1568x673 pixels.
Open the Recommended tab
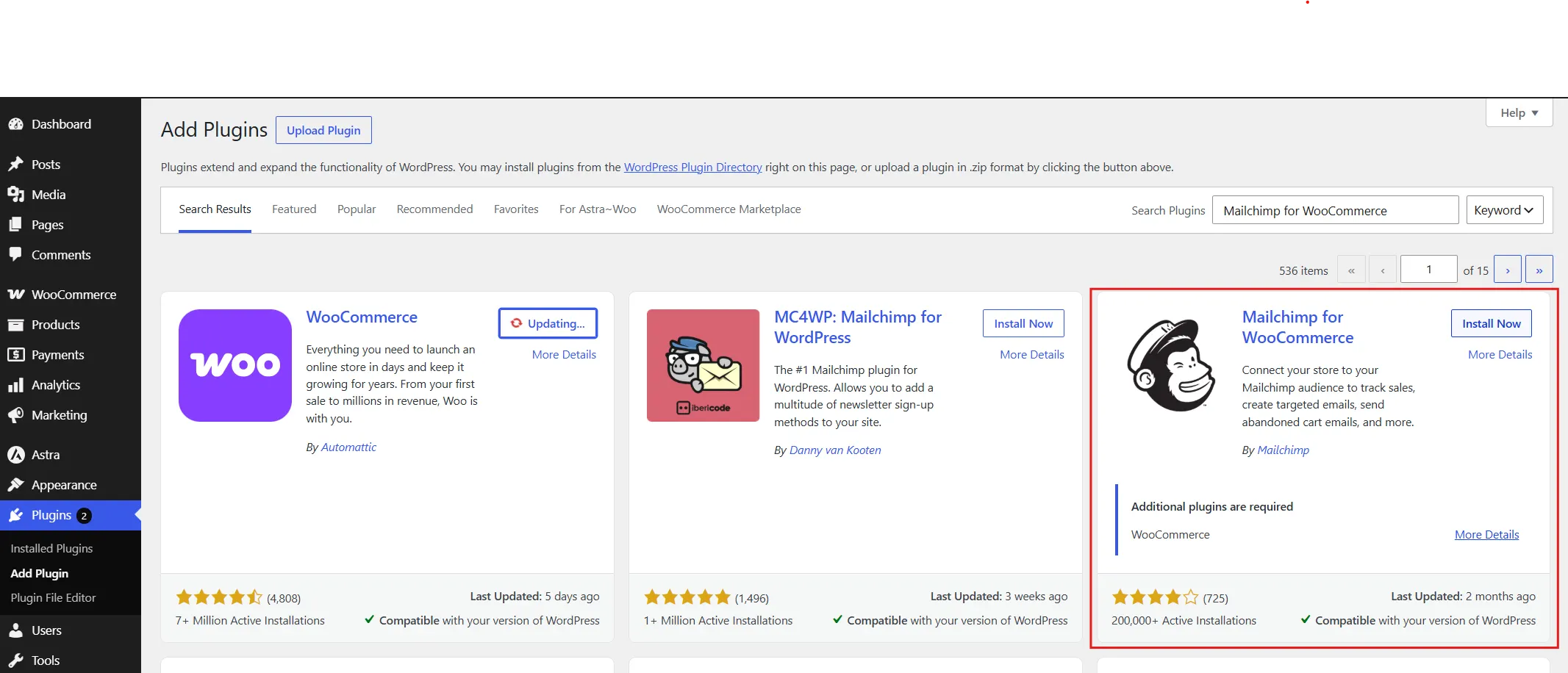coord(434,209)
